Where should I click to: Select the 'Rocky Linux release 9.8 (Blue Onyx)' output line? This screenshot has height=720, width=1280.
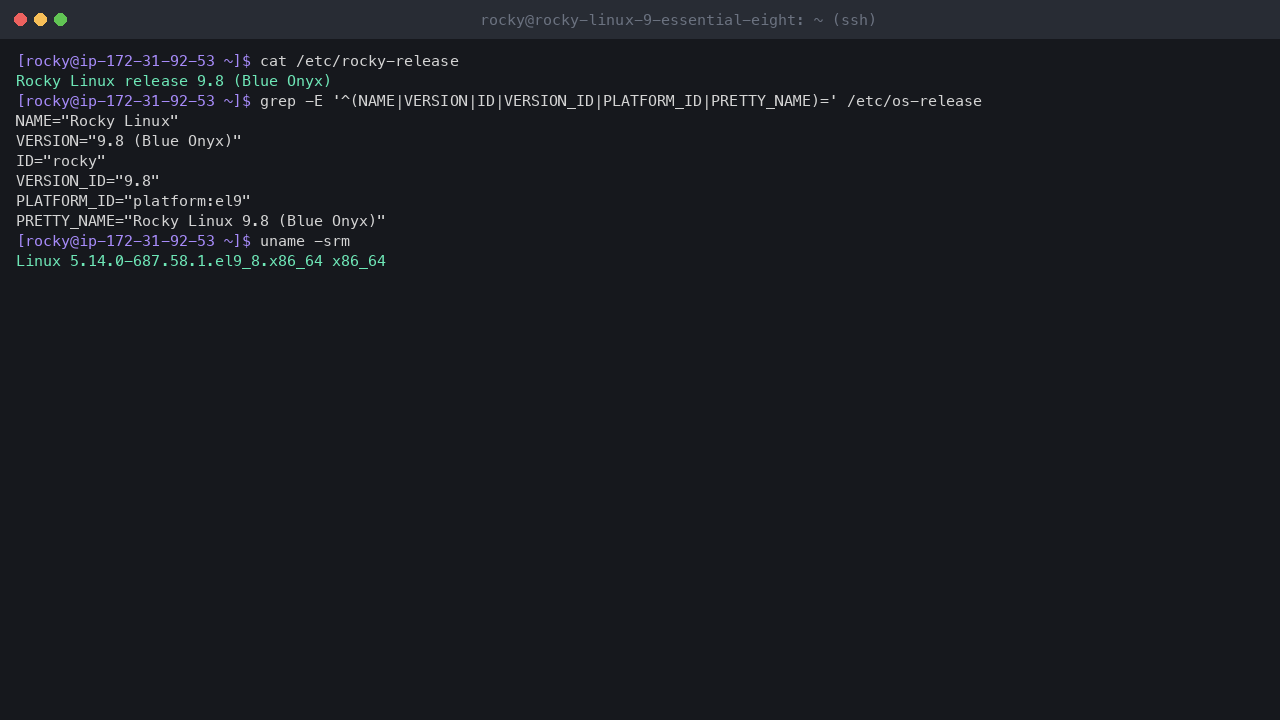(x=174, y=81)
